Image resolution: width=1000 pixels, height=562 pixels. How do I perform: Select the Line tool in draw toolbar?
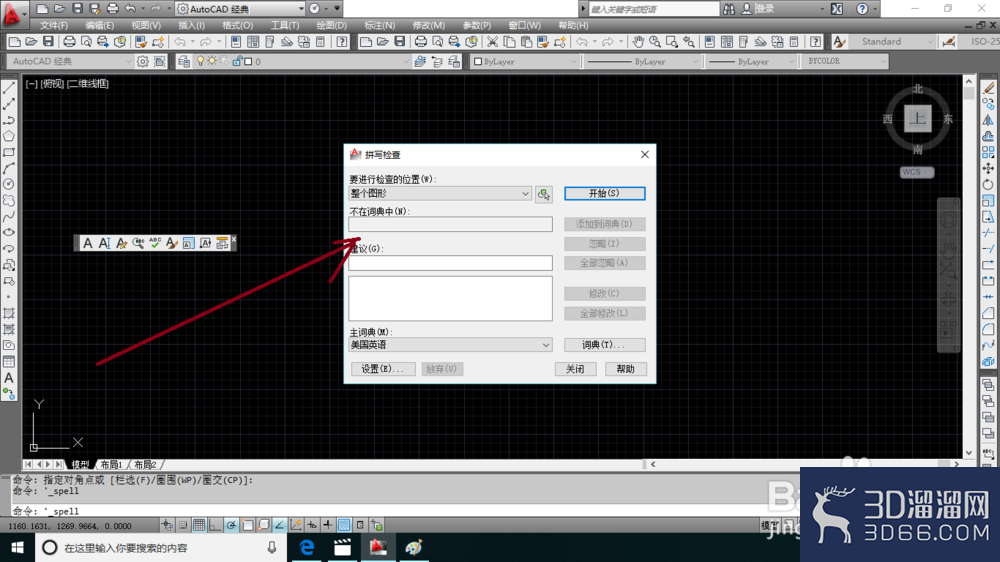click(x=9, y=88)
